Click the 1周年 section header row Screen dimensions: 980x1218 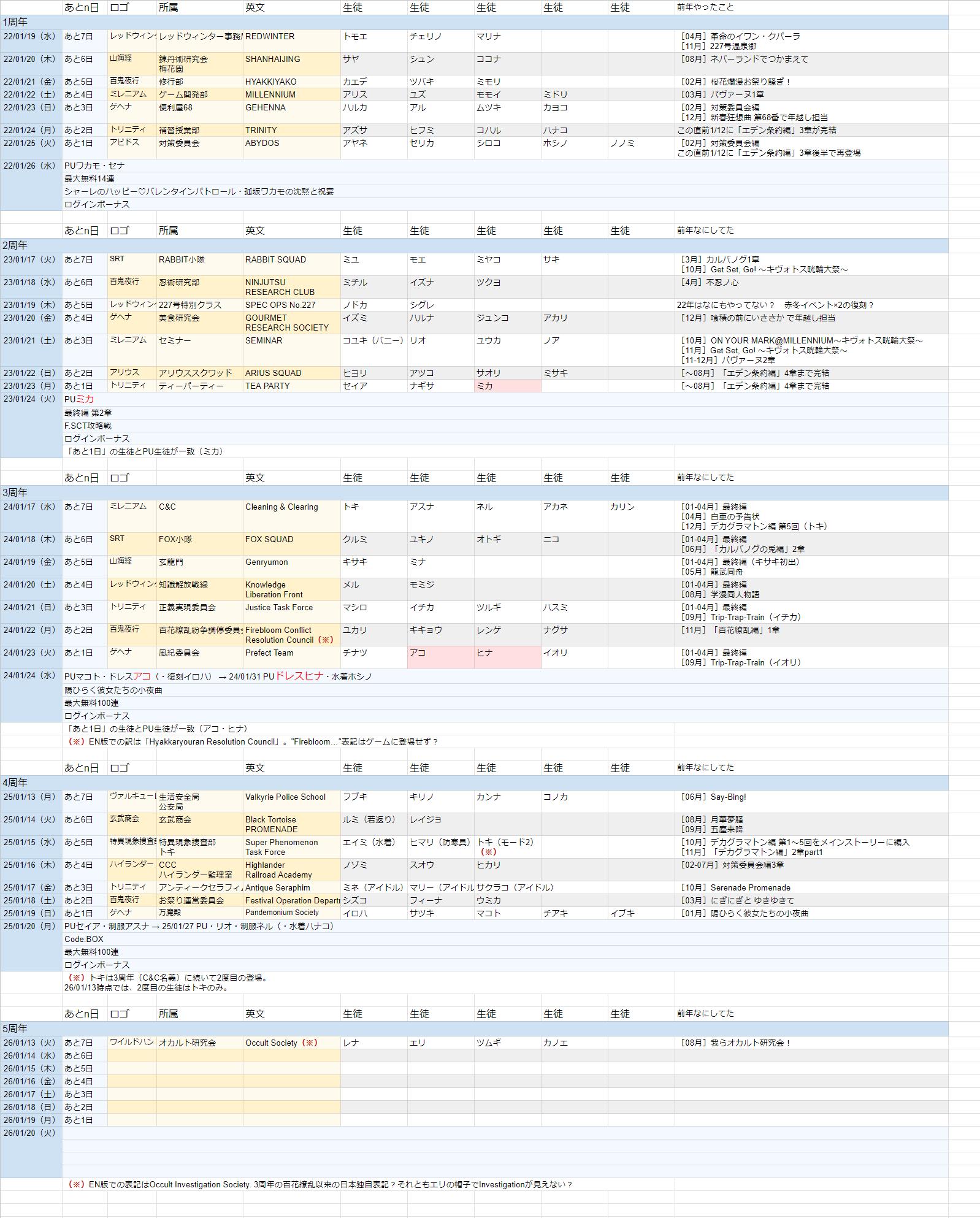tap(474, 22)
